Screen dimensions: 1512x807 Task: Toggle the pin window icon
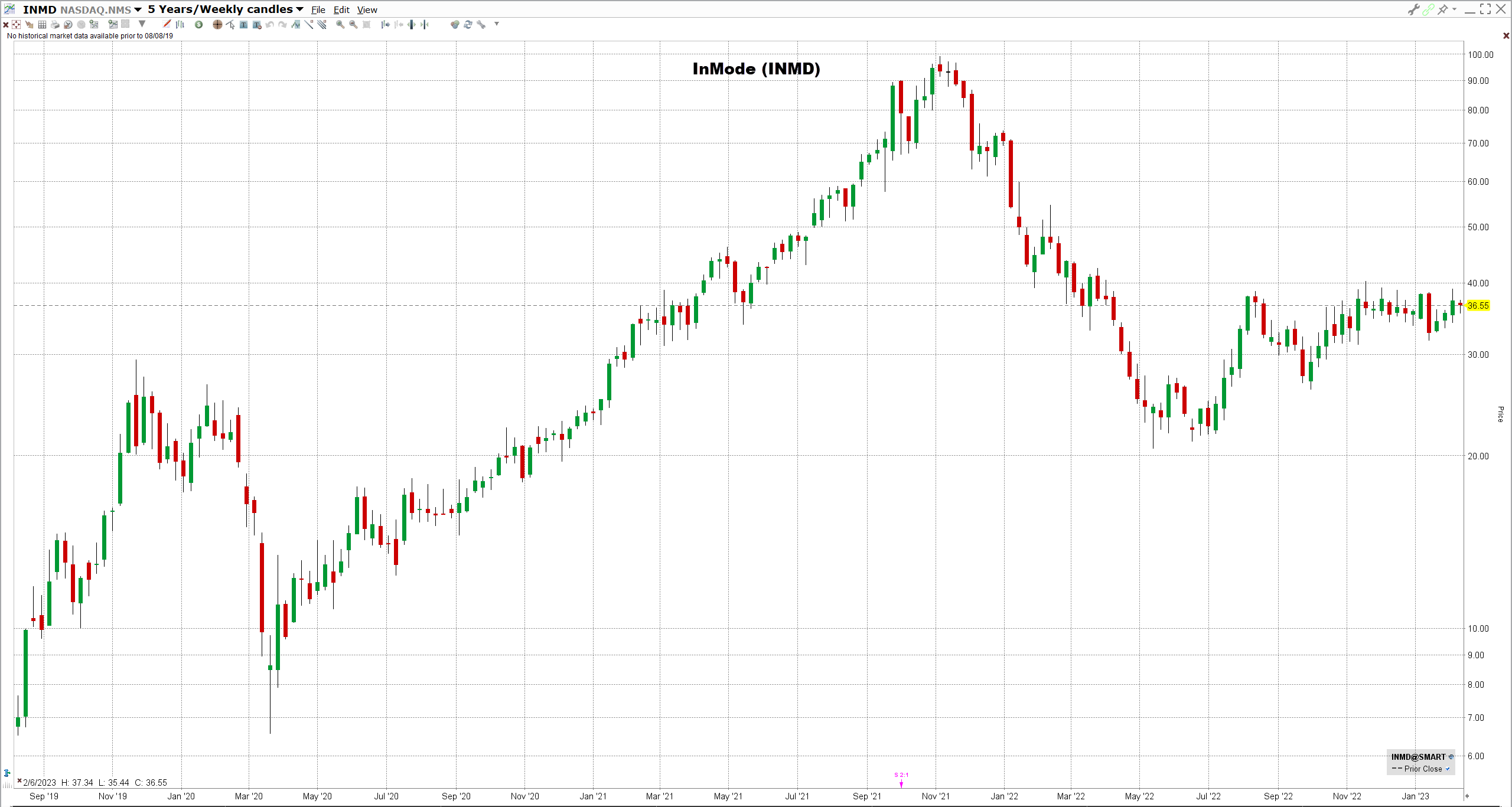tap(1442, 9)
